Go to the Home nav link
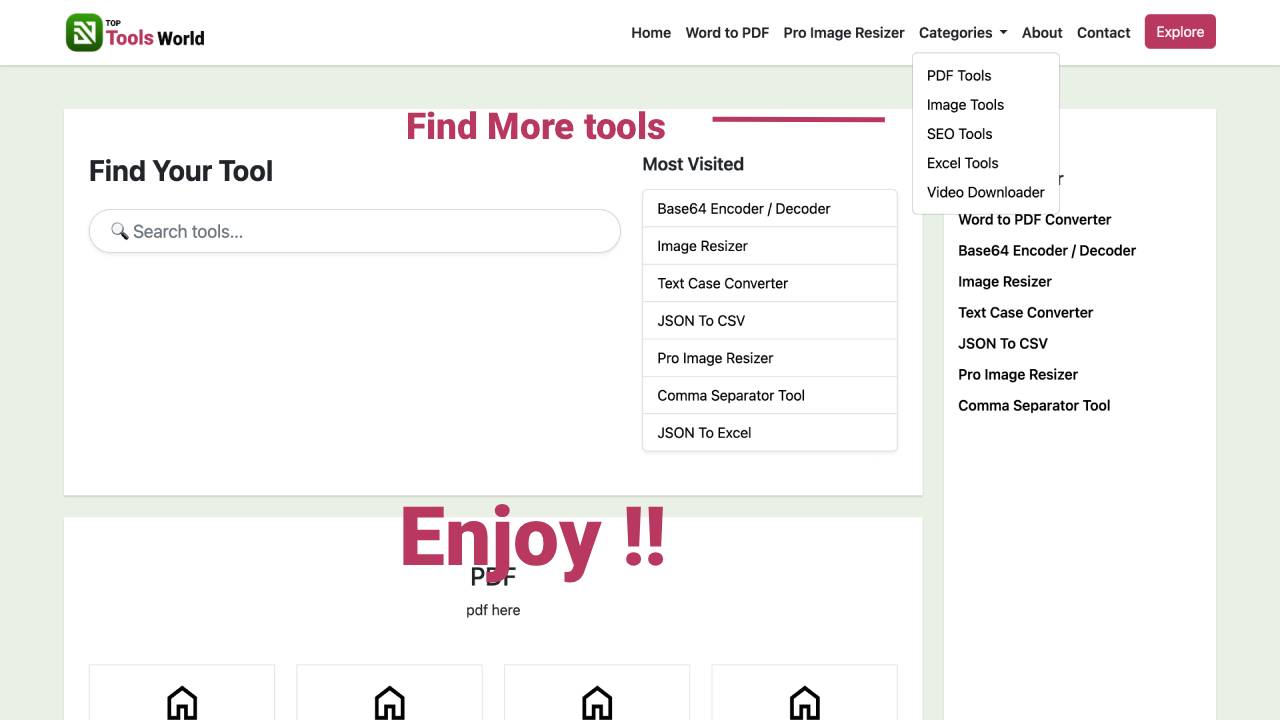The width and height of the screenshot is (1280, 720). (651, 32)
